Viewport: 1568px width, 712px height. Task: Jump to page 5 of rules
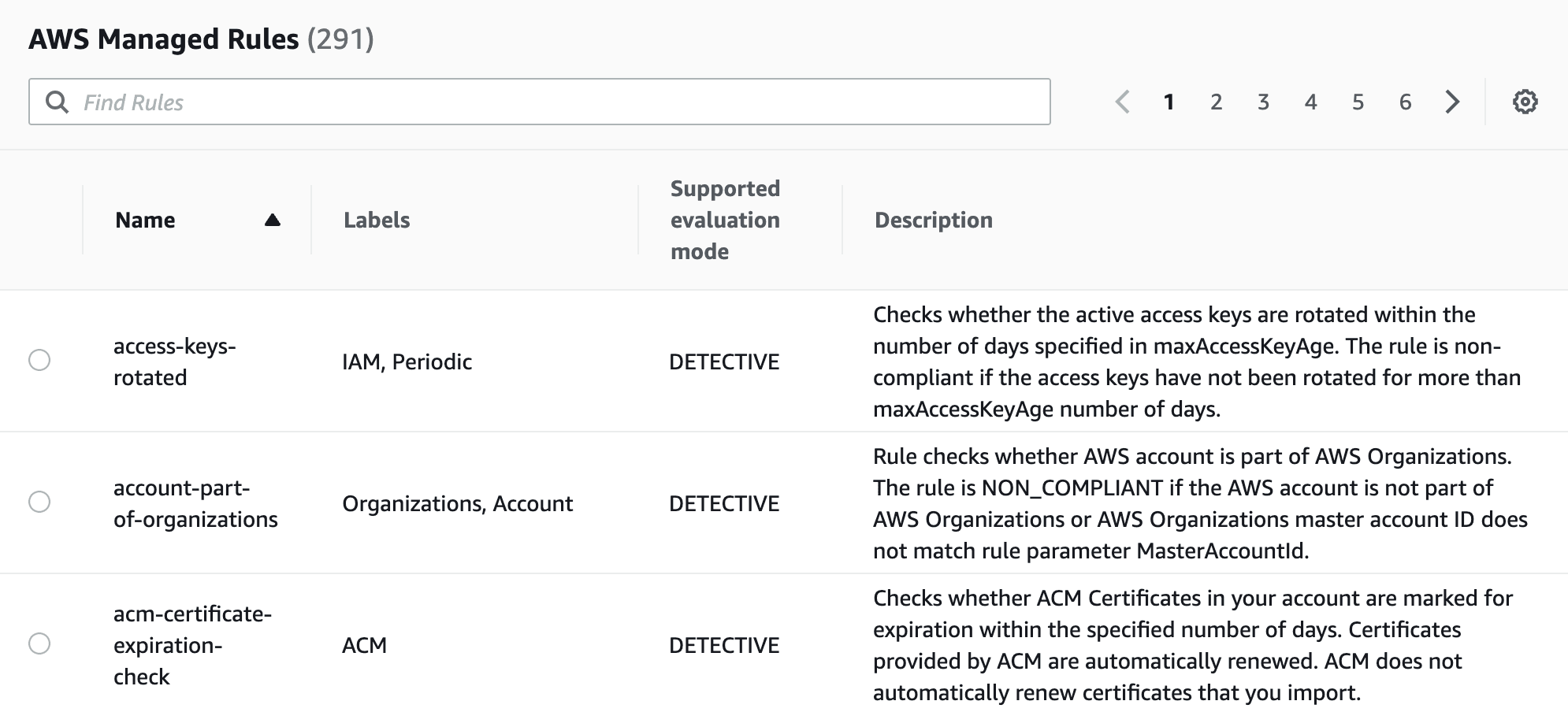(x=1358, y=102)
